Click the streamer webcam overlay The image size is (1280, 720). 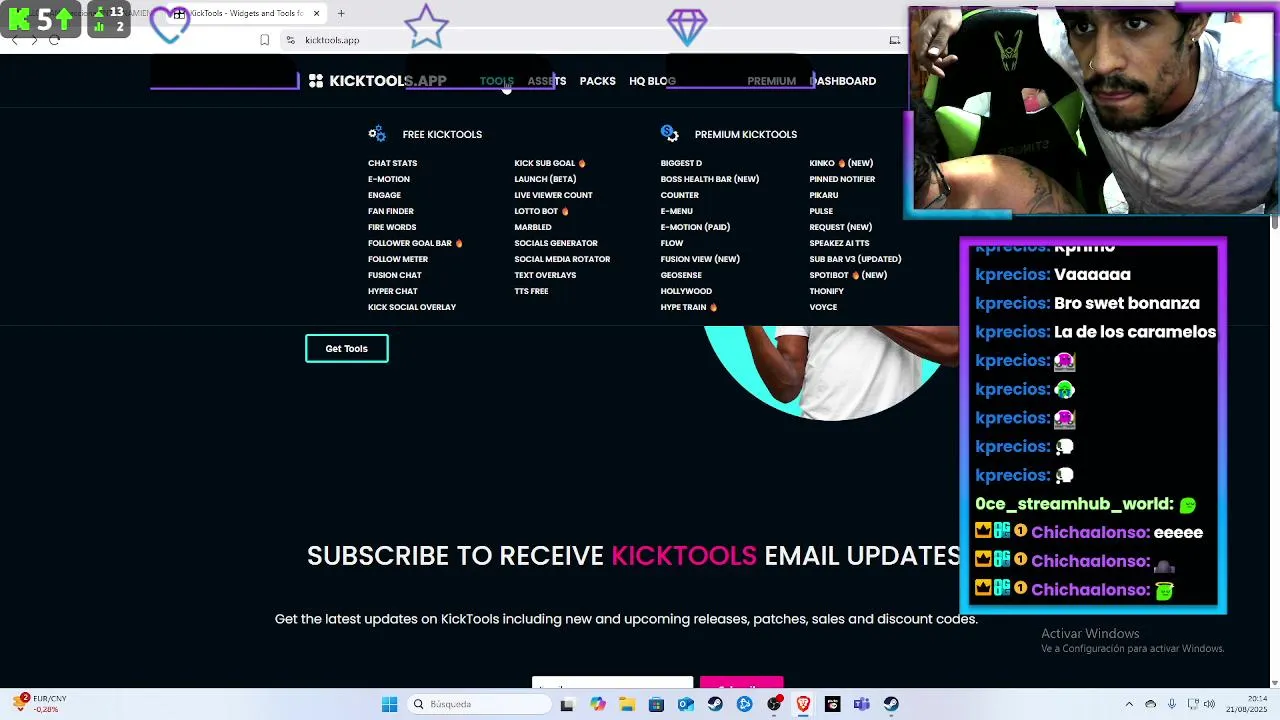tap(1093, 111)
